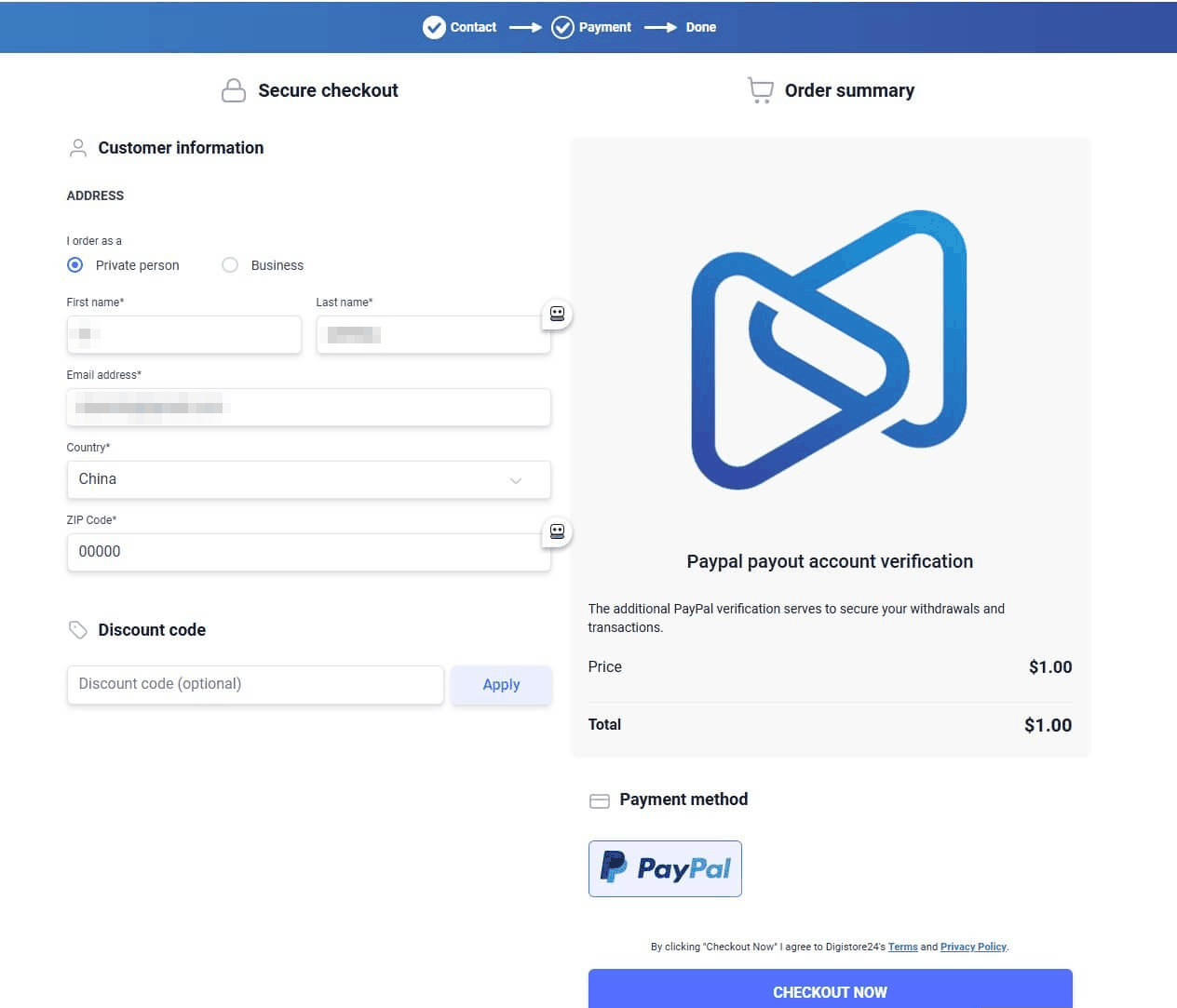Click the Done step in progress bar
The width and height of the screenshot is (1177, 1008).
pyautogui.click(x=700, y=27)
